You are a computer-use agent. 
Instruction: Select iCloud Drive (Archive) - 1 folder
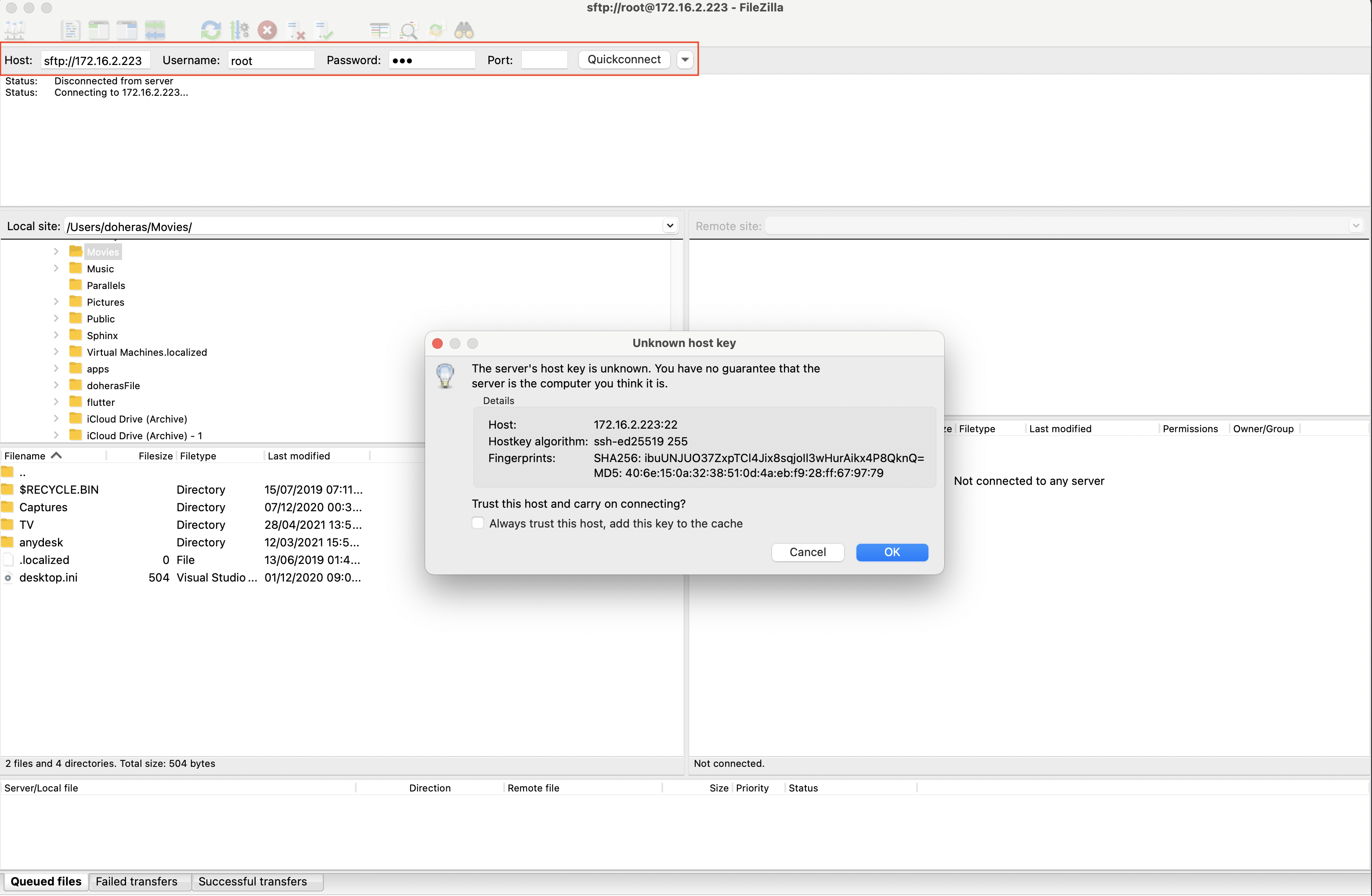pyautogui.click(x=144, y=435)
